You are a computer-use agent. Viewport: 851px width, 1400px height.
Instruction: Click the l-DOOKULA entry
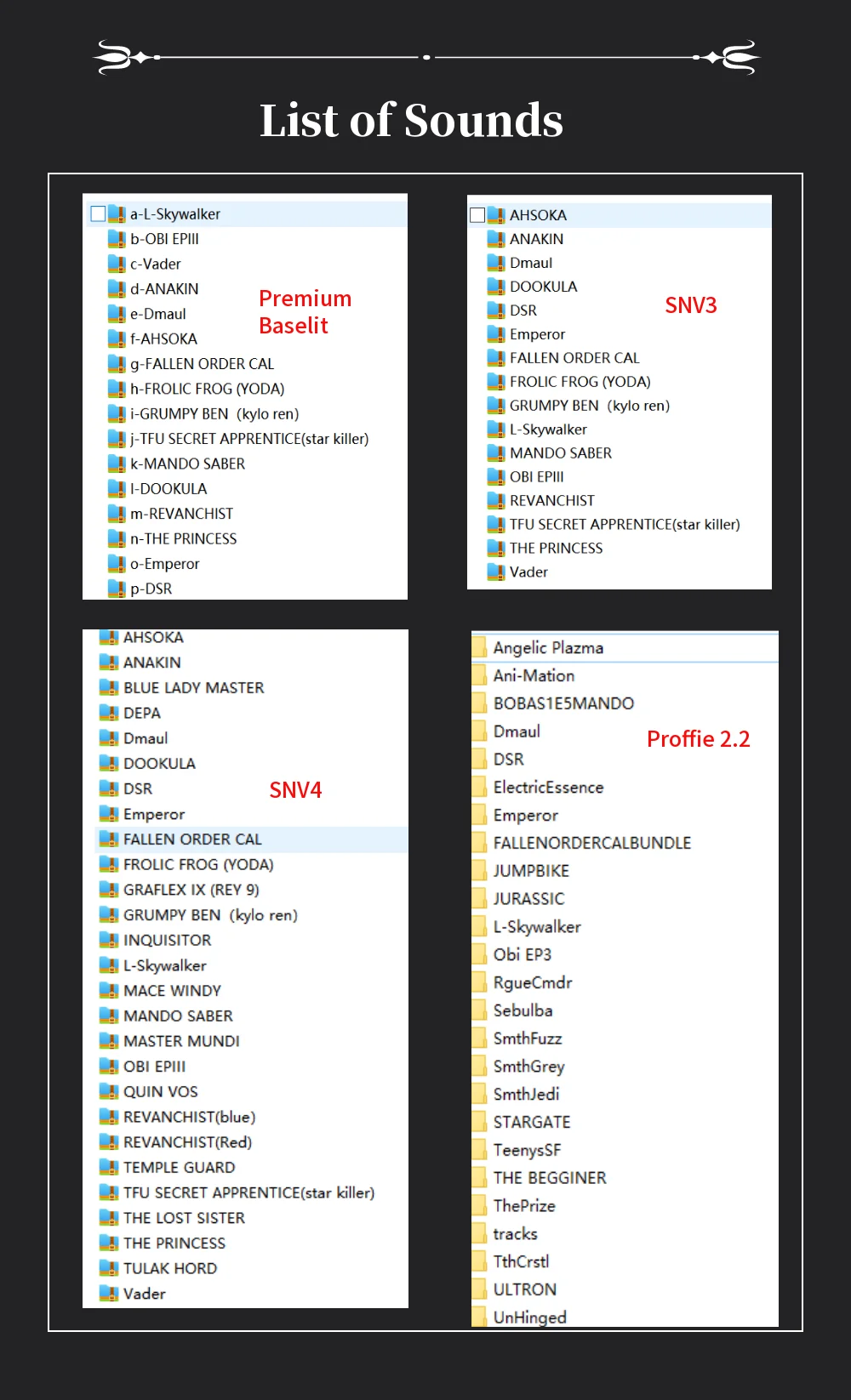click(168, 489)
